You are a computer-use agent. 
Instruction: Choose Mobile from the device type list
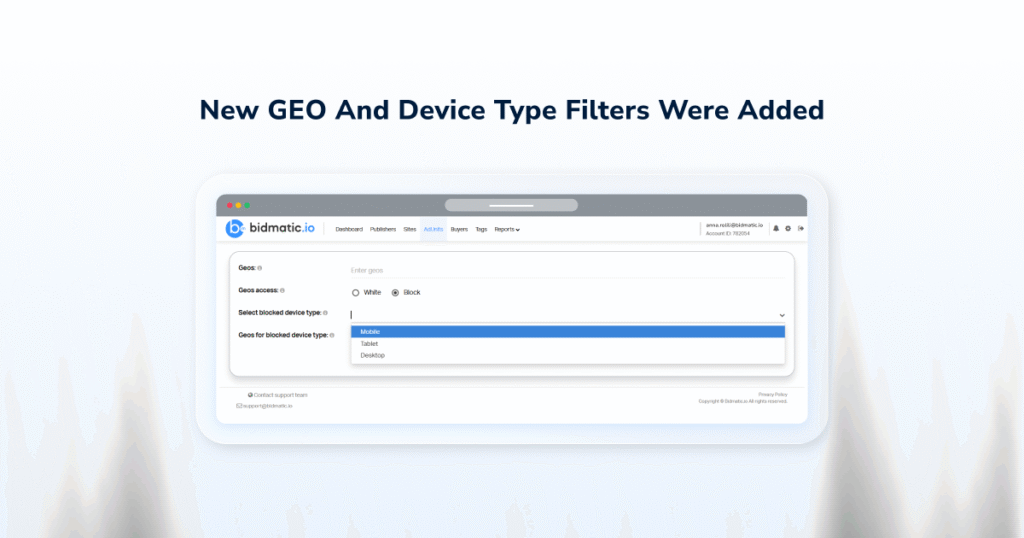[x=568, y=332]
